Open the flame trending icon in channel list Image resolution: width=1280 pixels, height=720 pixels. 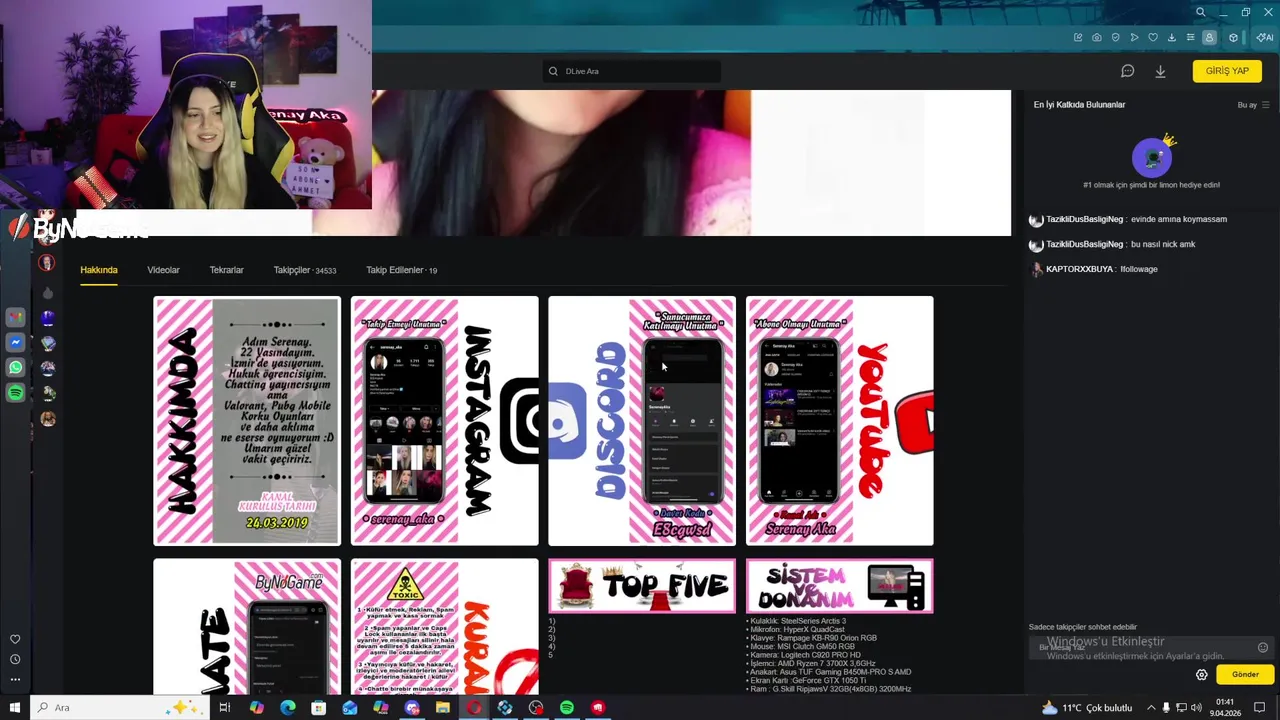(x=47, y=293)
